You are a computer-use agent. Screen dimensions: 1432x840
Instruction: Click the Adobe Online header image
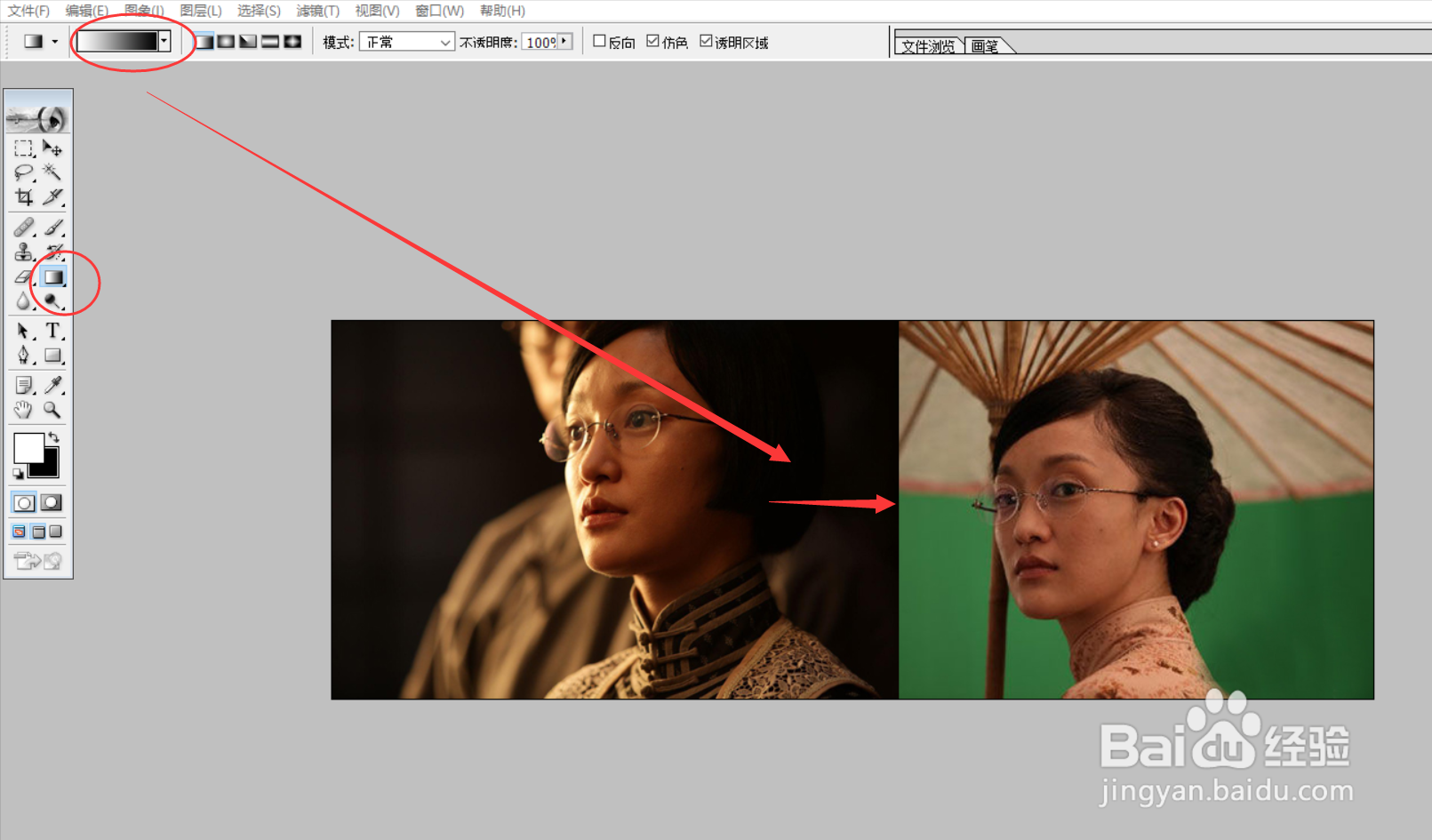(x=37, y=117)
